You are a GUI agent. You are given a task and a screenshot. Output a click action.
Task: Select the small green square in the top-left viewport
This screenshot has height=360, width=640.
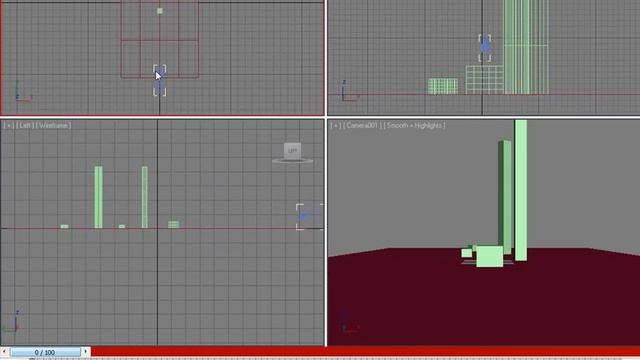pos(160,11)
